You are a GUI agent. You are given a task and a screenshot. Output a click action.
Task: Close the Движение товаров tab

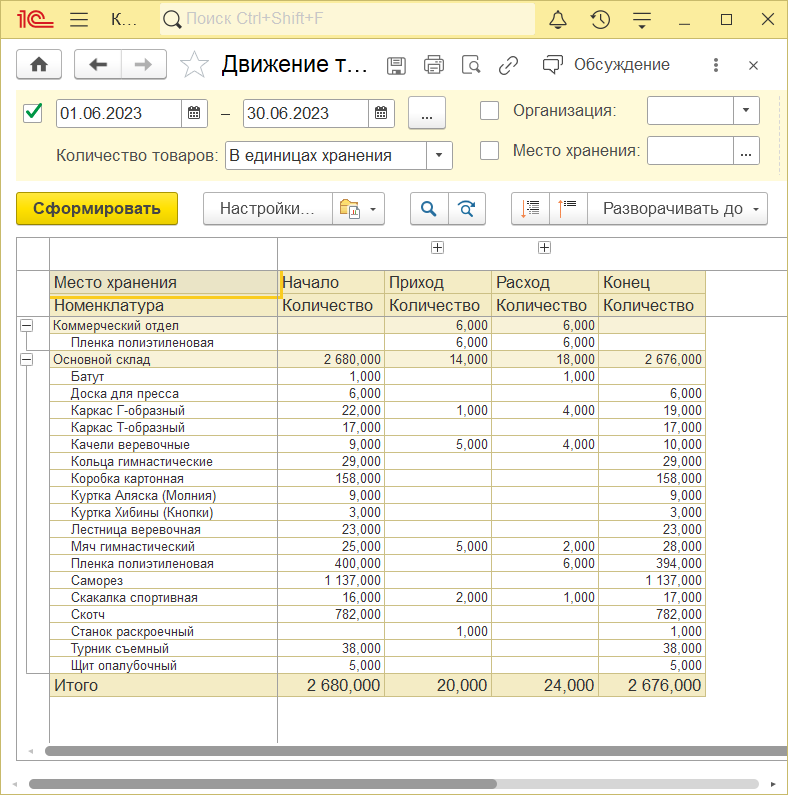[x=753, y=65]
